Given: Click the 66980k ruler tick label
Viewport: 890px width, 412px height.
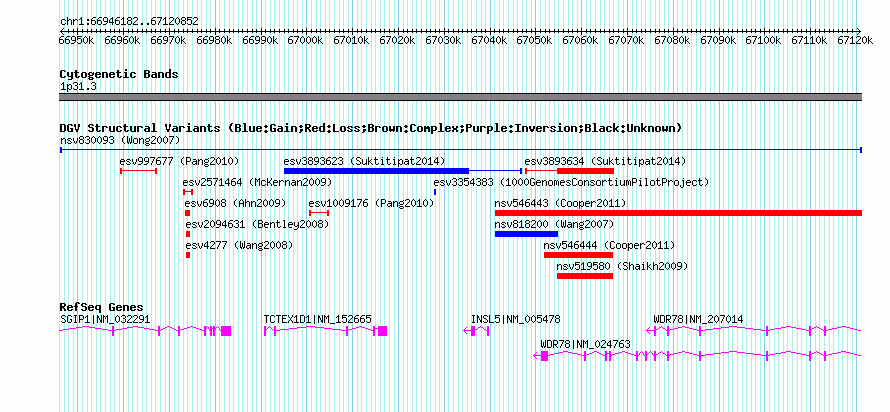Looking at the screenshot, I should coord(215,40).
